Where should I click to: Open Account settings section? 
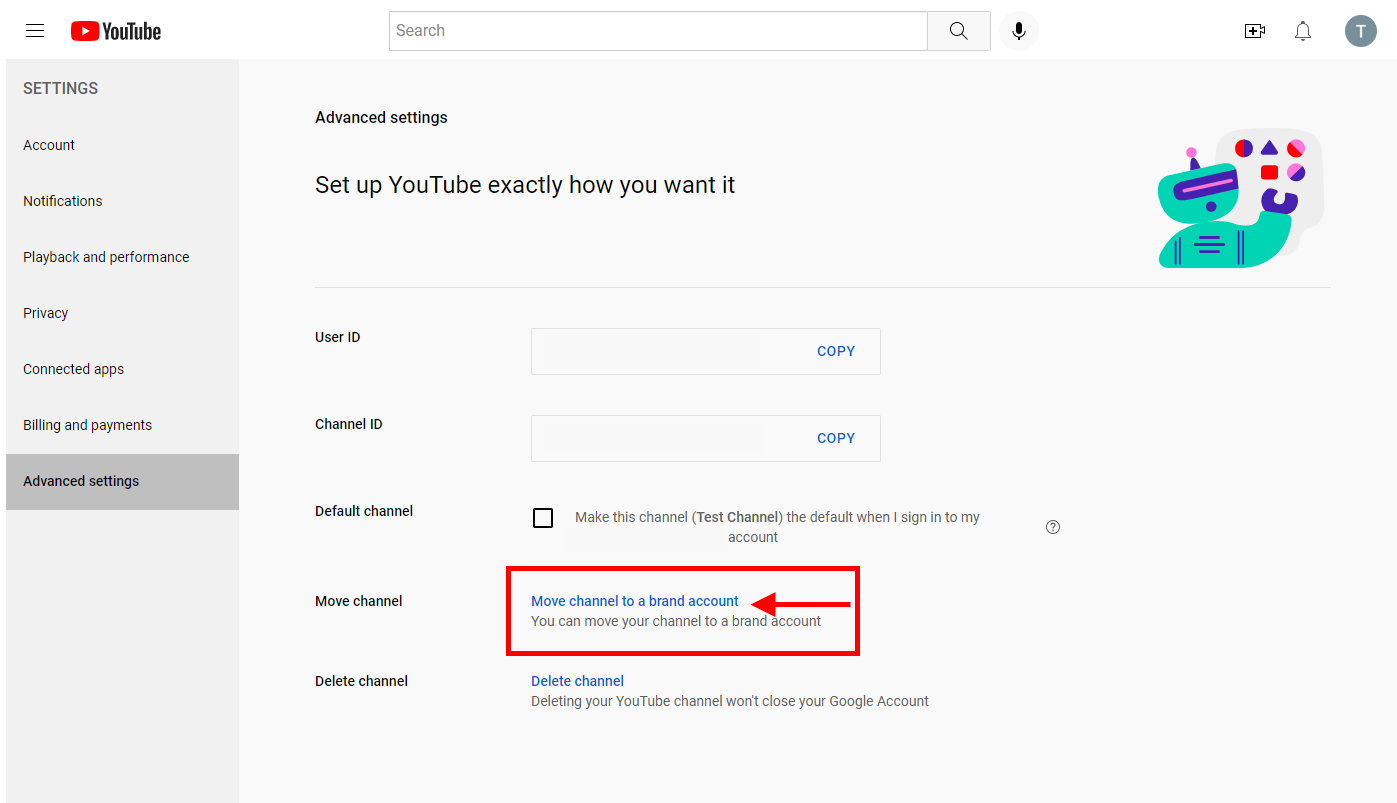point(122,145)
